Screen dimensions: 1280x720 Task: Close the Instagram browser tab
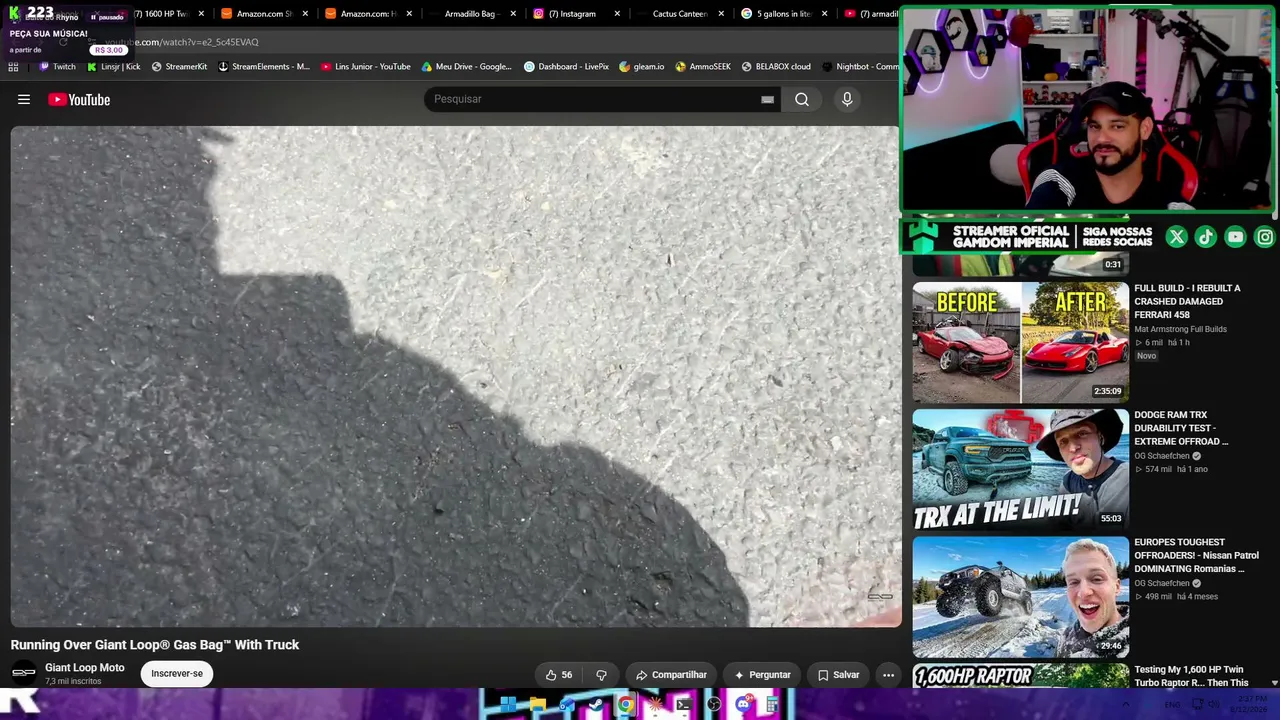(x=617, y=14)
